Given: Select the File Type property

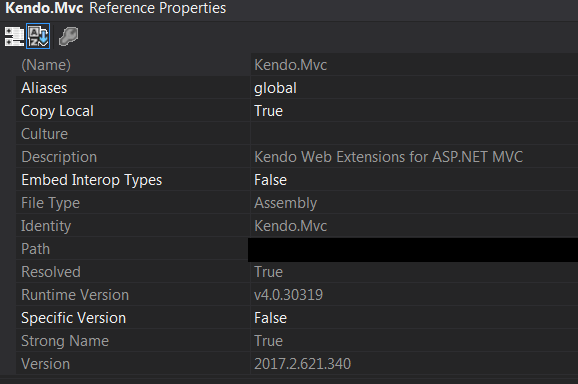Looking at the screenshot, I should tap(50, 203).
